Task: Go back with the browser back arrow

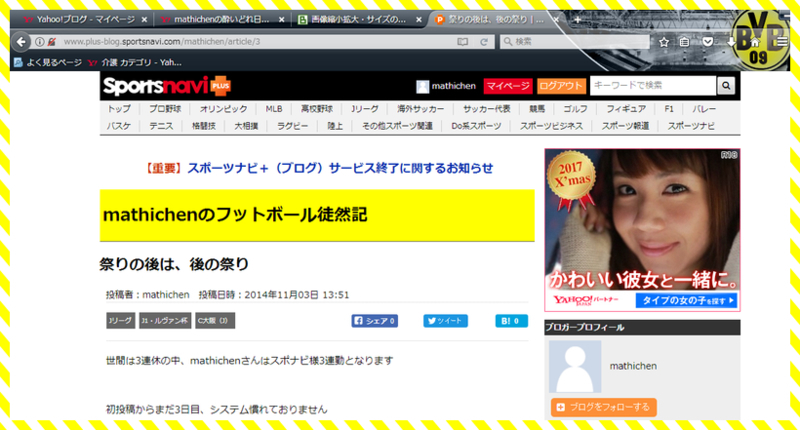Action: tap(21, 41)
